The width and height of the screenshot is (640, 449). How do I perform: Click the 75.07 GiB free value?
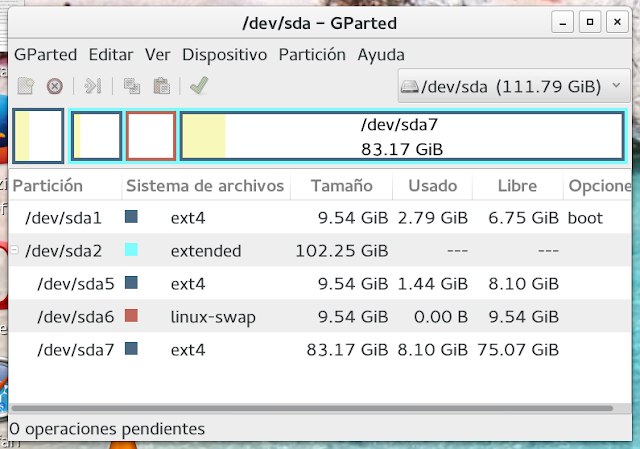(x=518, y=350)
